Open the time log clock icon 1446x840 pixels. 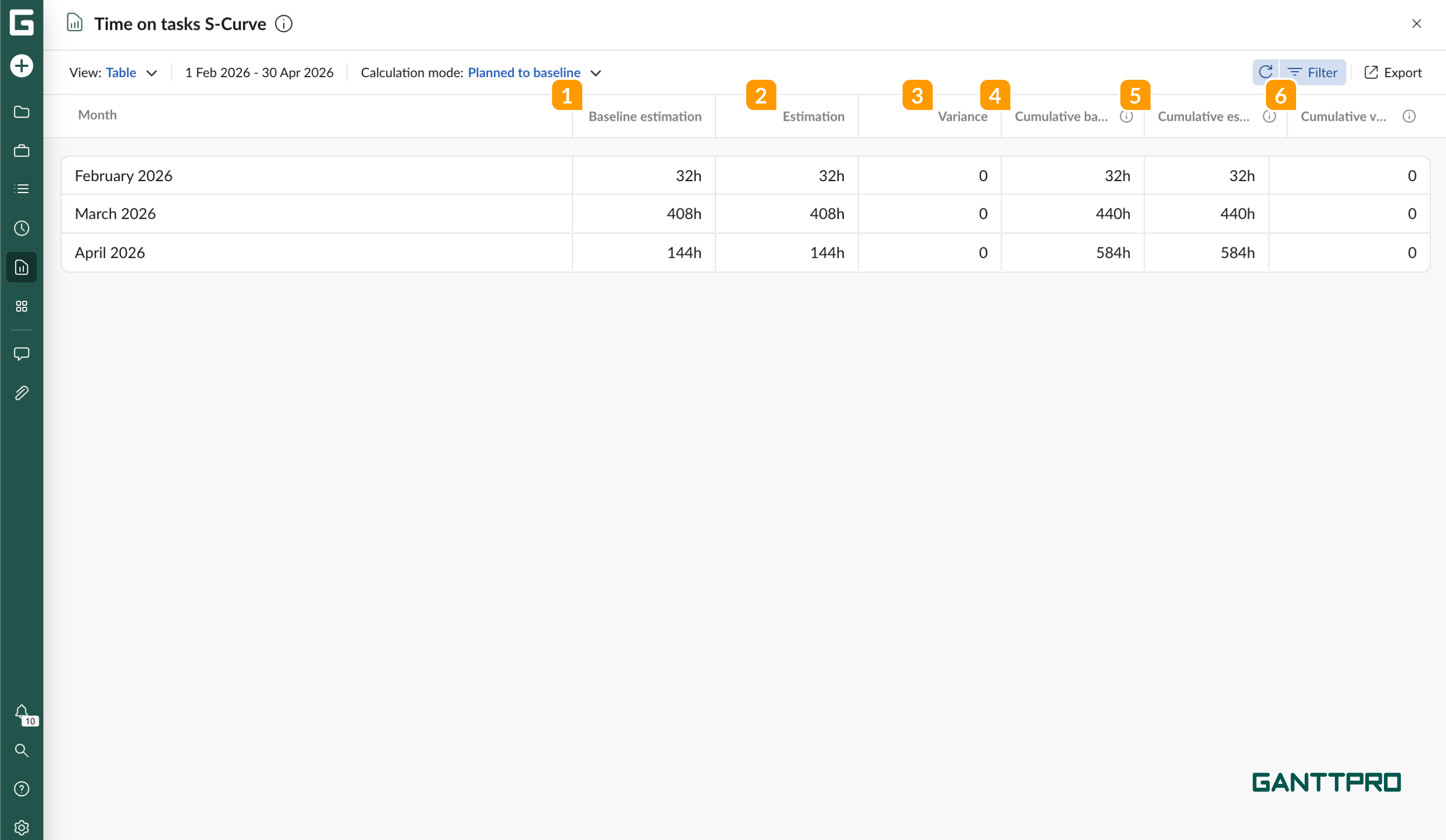click(21, 229)
